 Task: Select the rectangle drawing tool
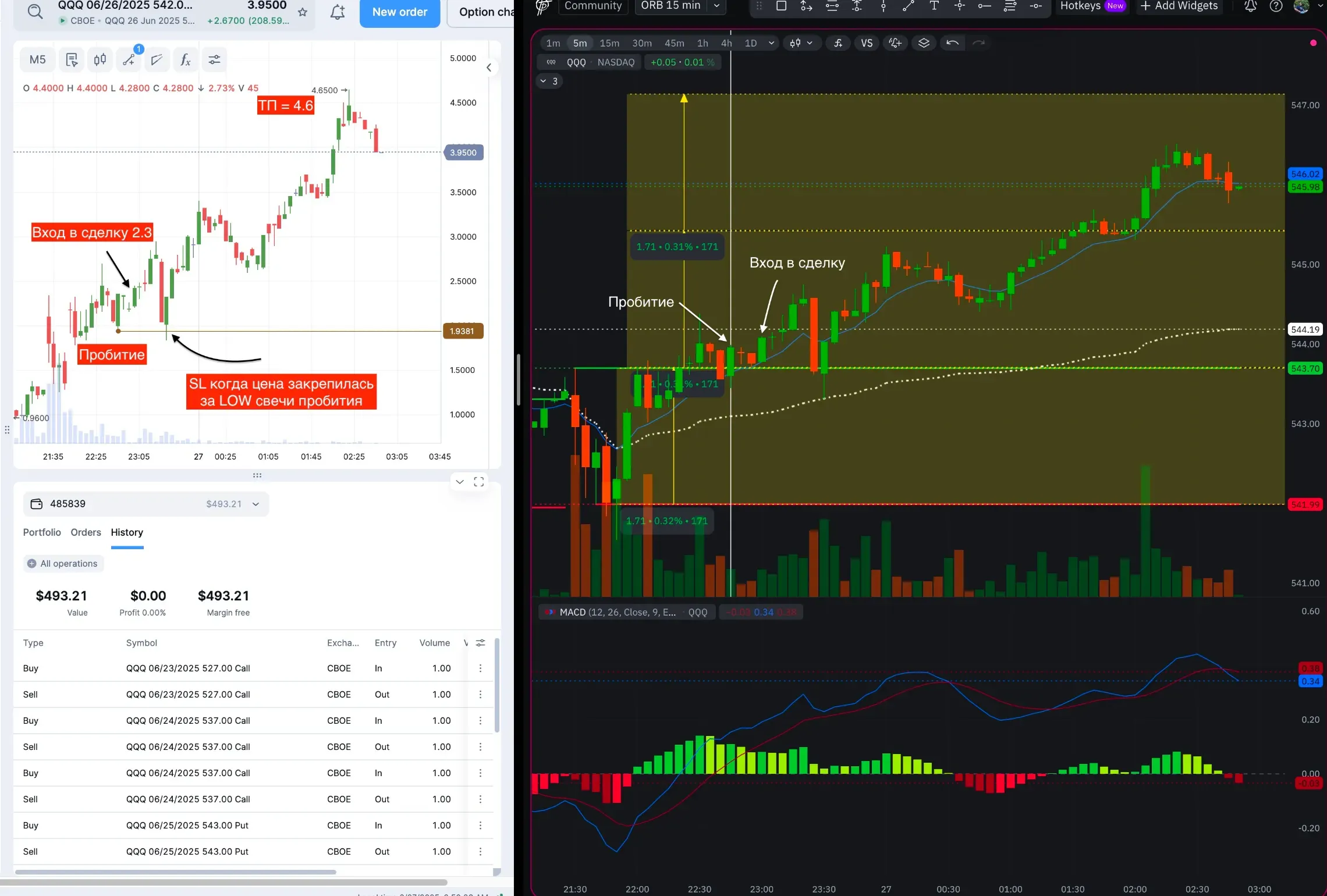(x=782, y=6)
